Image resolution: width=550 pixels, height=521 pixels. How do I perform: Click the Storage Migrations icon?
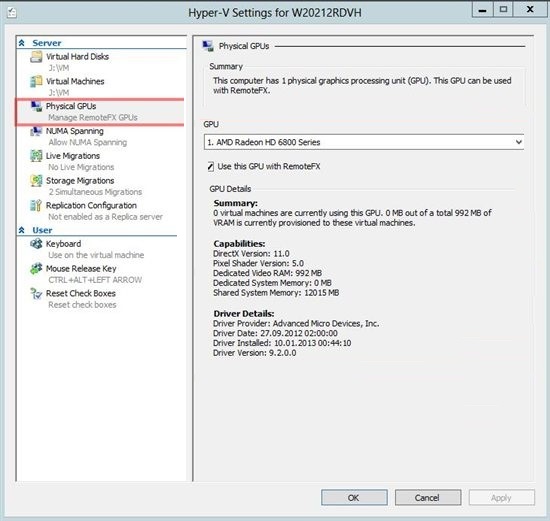tap(36, 181)
